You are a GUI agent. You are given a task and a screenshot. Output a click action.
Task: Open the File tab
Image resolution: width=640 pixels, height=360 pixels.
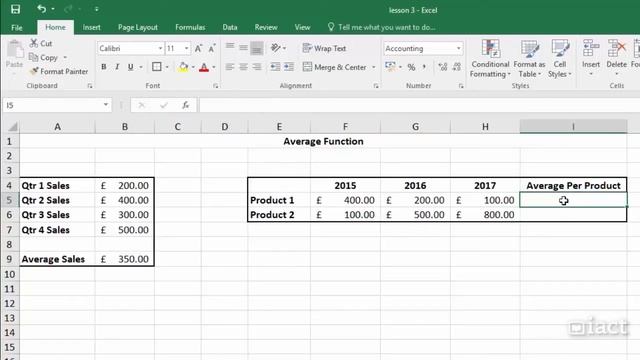point(17,27)
